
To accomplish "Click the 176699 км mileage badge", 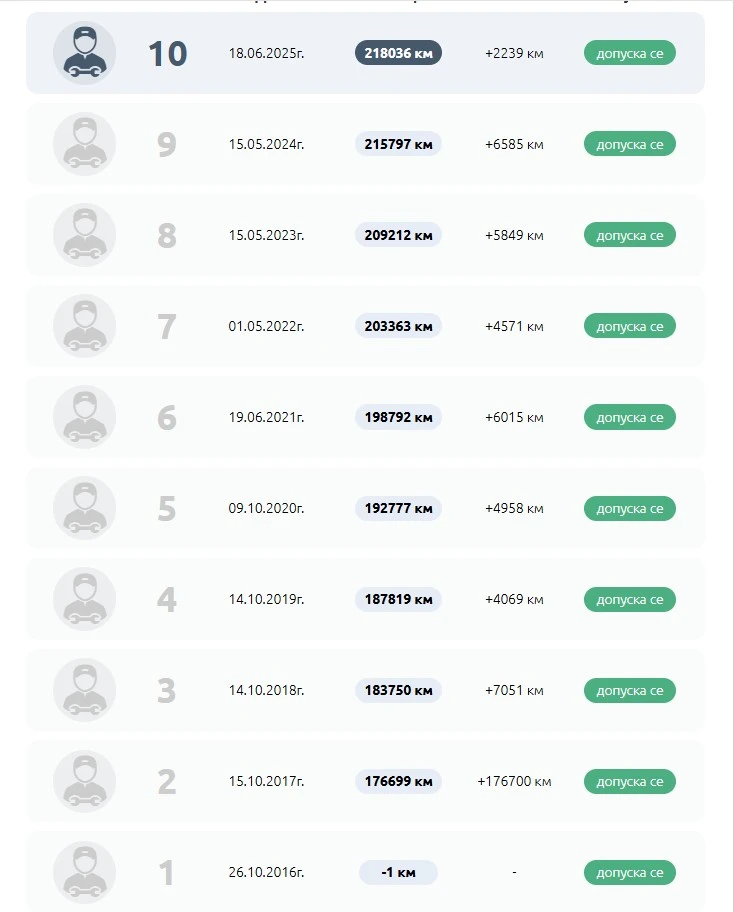I will click(x=398, y=781).
